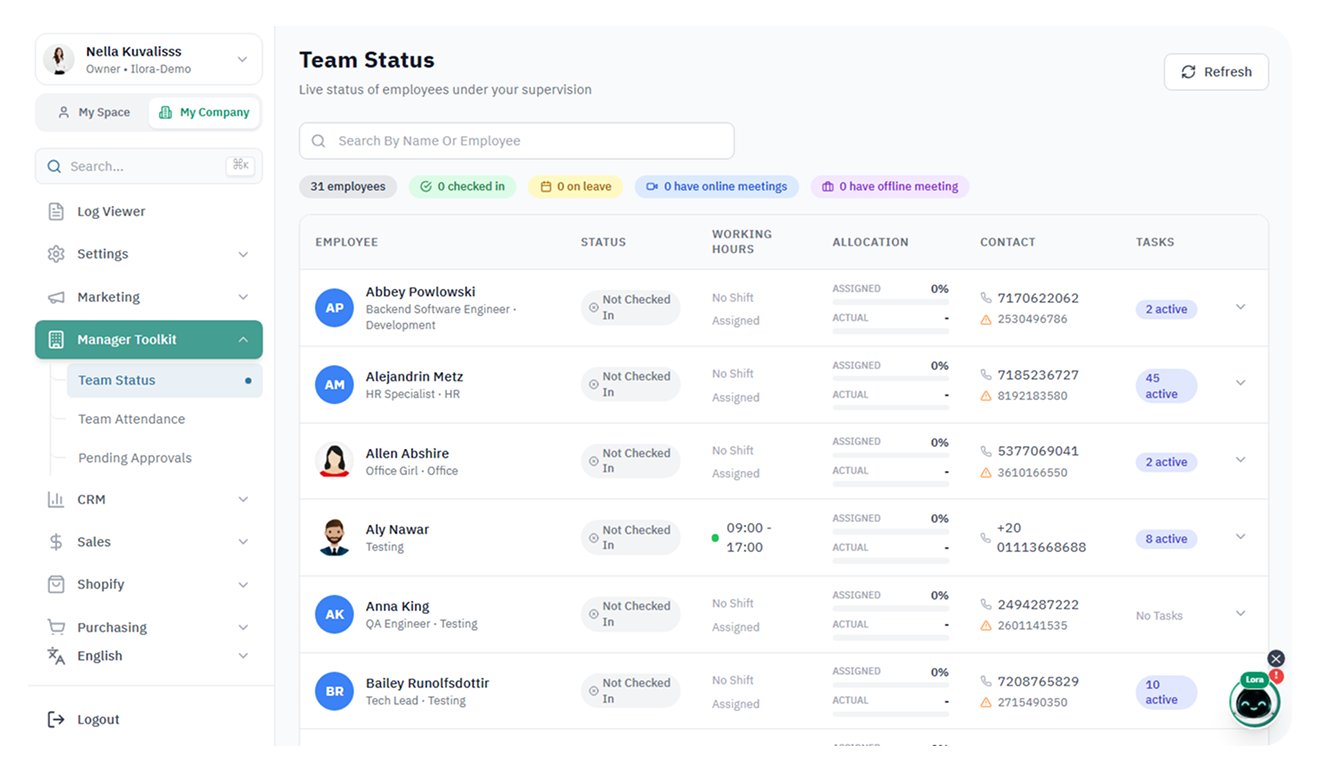Screen dimensions: 1320x771
Task: Click the Purchasing cart icon
Action: [x=56, y=627]
